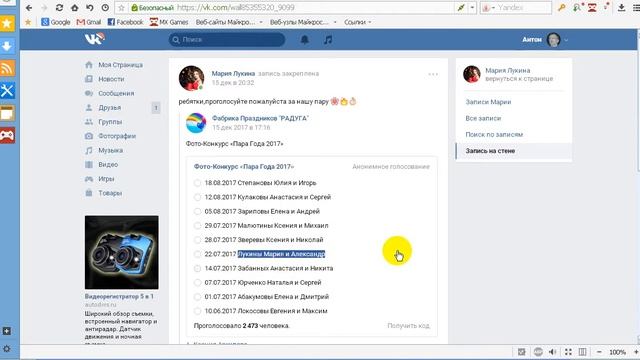Vote for Малютины Ксения и Михаил
640x360 pixels.
(x=197, y=225)
